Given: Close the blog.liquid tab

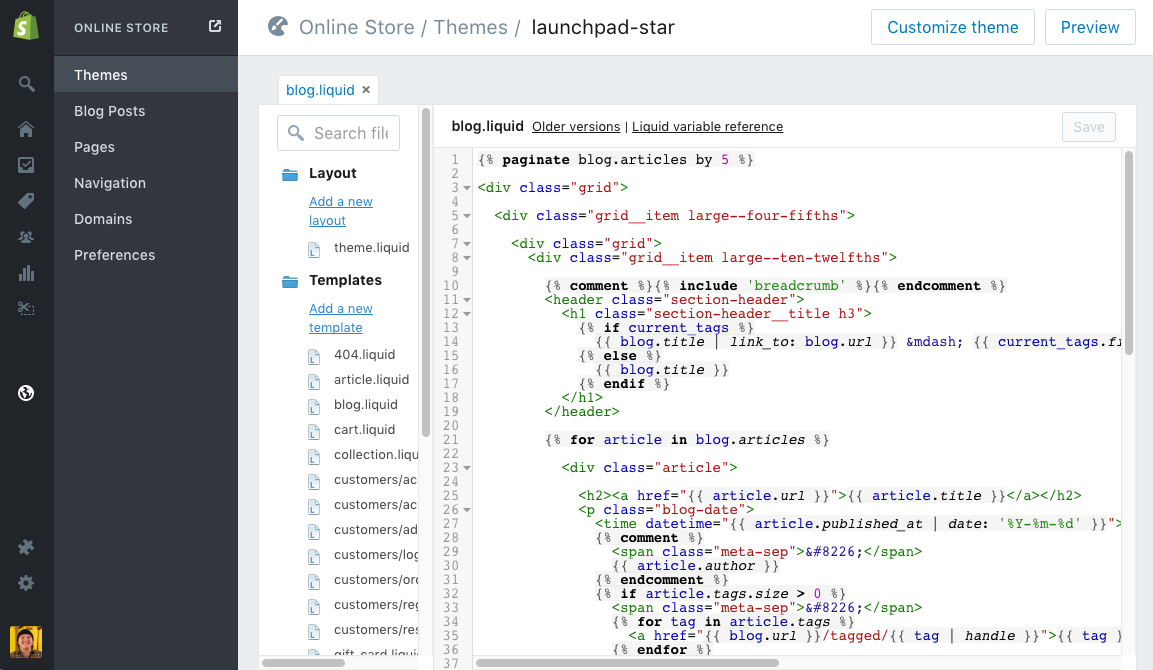Looking at the screenshot, I should click(x=366, y=90).
